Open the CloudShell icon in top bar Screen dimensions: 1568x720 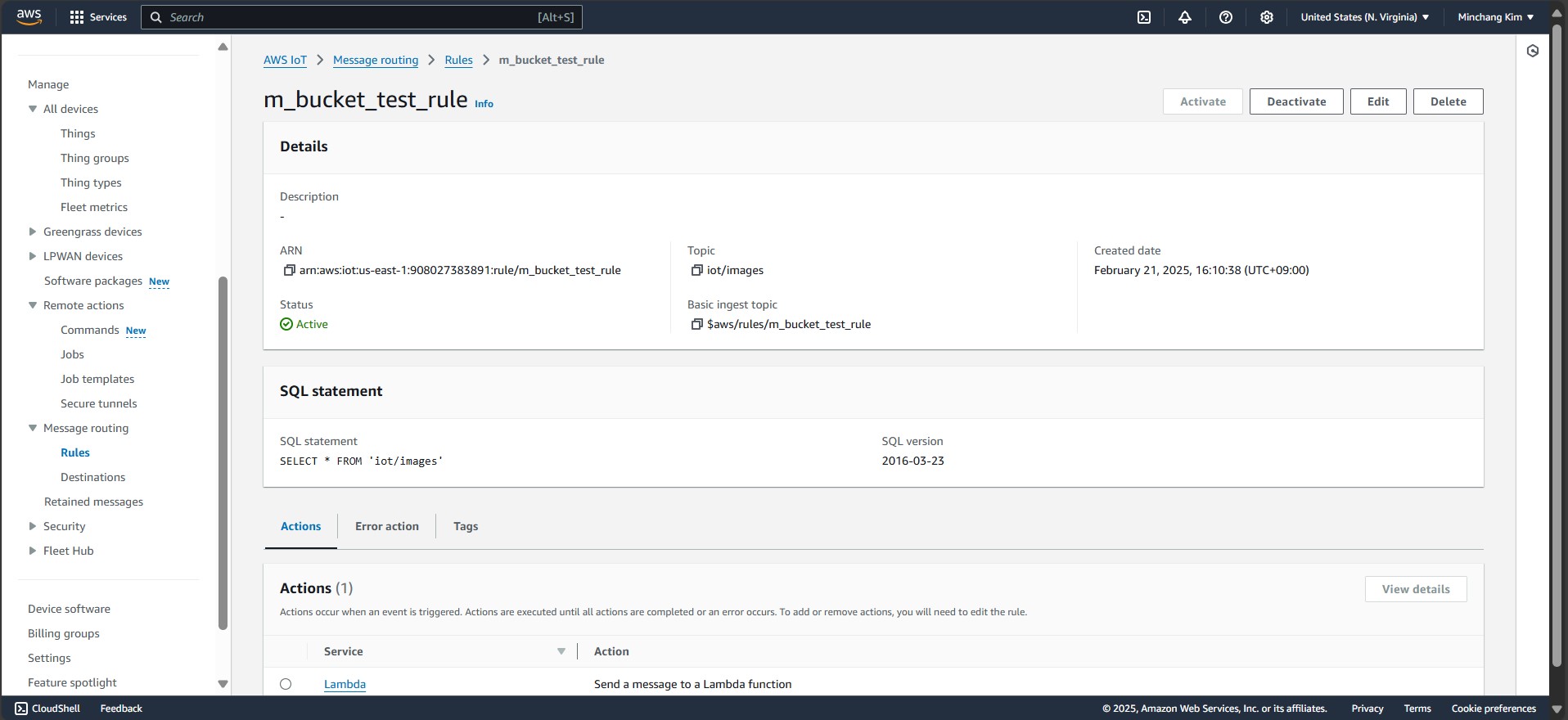tap(1144, 17)
